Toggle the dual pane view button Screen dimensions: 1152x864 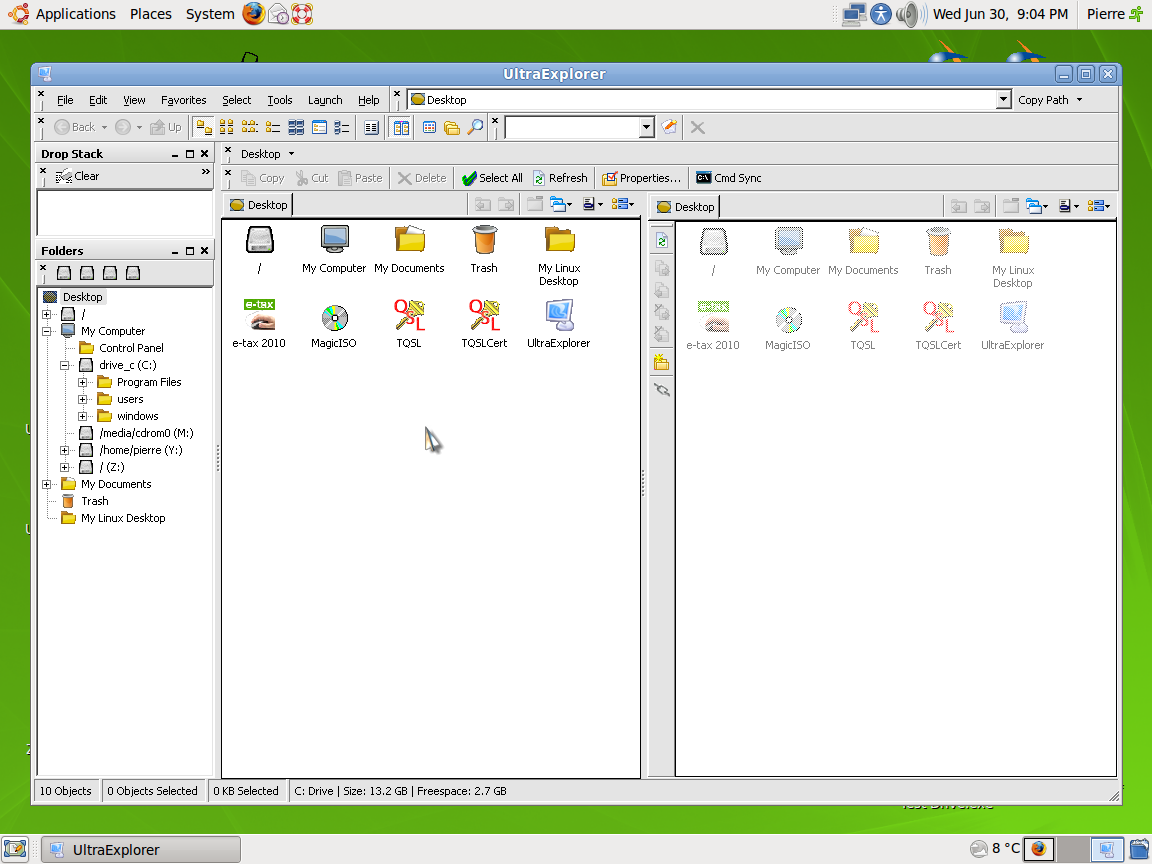[x=401, y=127]
